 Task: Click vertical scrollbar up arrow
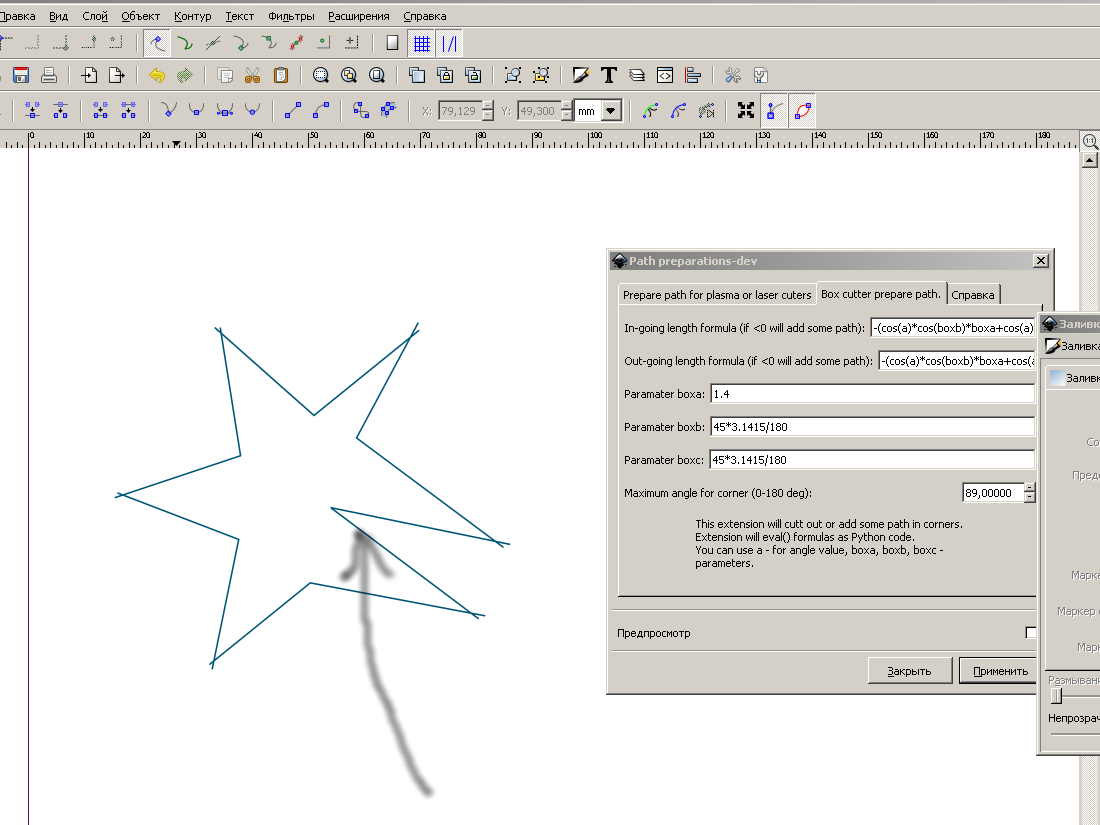click(x=1089, y=160)
